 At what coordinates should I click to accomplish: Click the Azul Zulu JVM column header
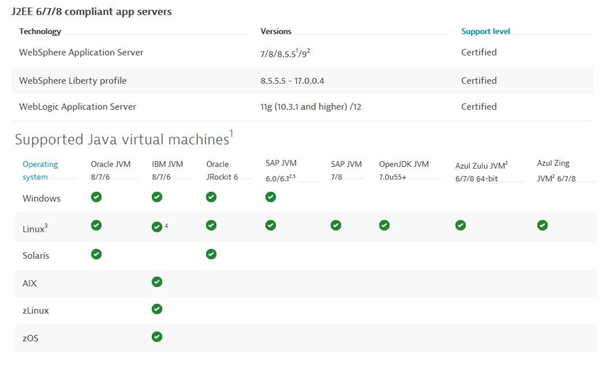(481, 172)
